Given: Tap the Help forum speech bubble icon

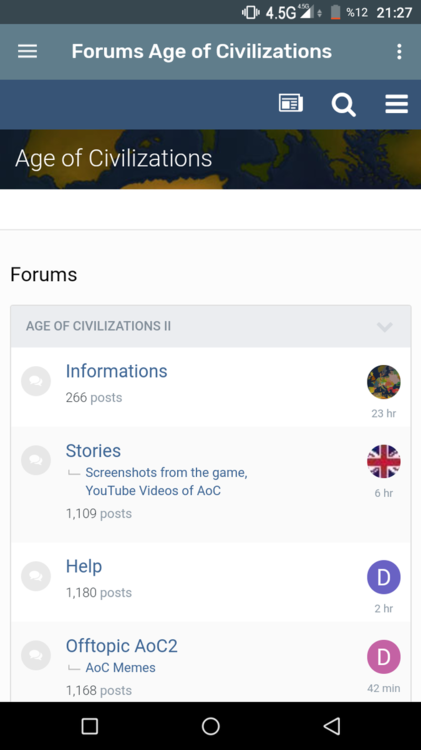Looking at the screenshot, I should tap(36, 576).
